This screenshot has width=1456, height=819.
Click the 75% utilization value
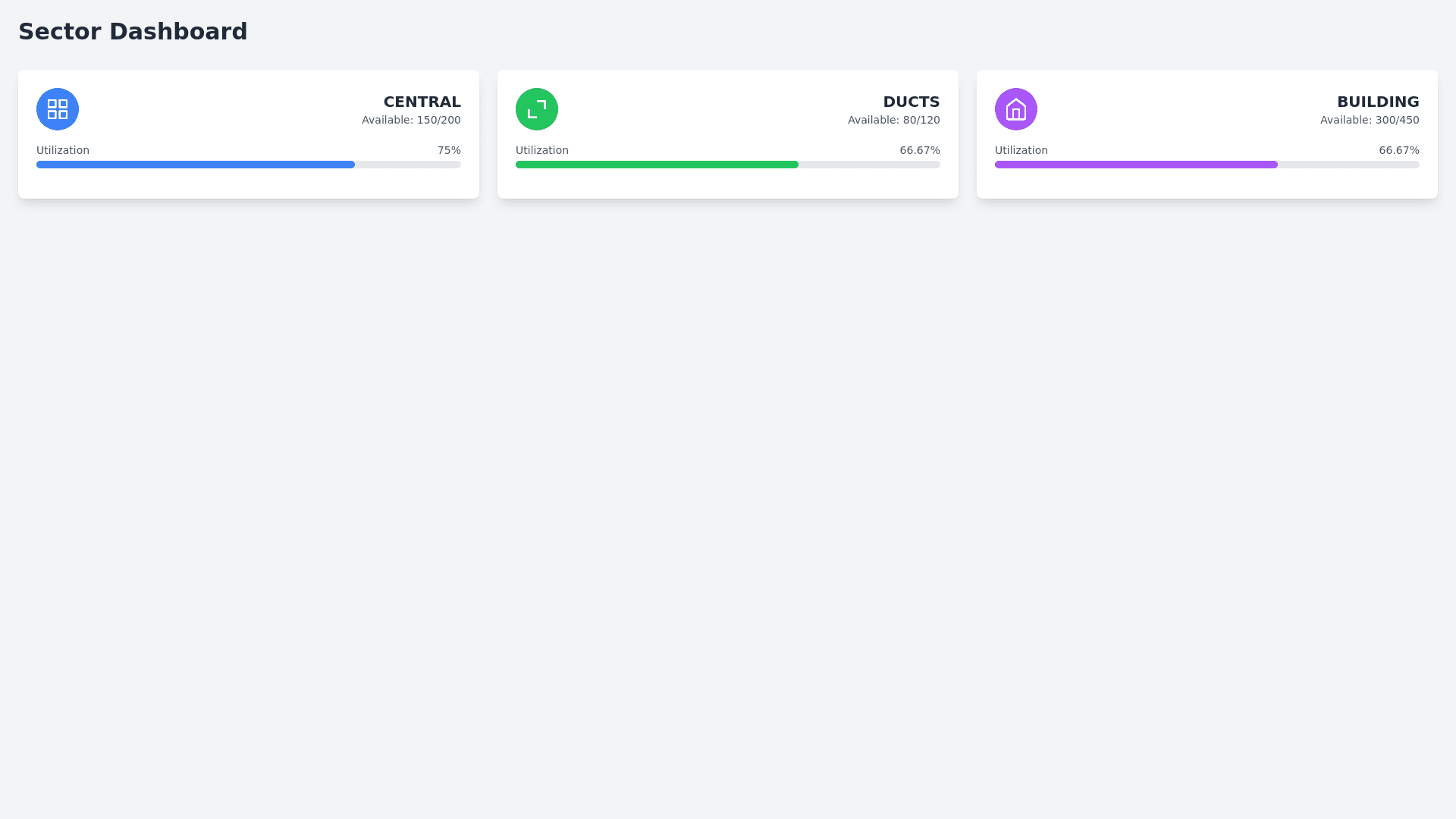[448, 150]
